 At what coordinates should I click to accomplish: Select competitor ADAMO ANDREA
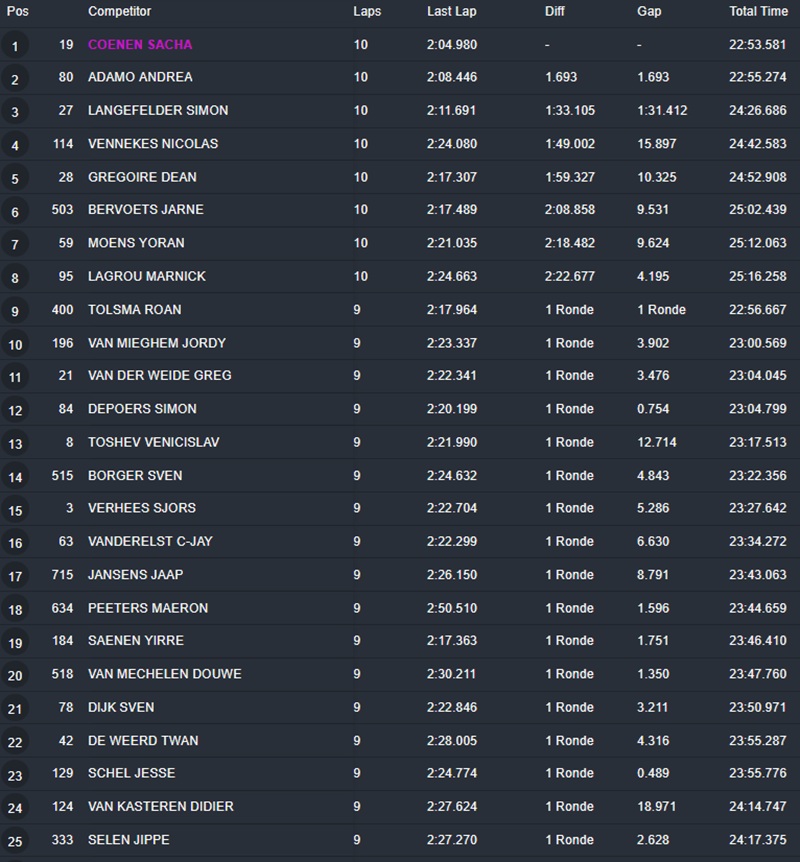[x=140, y=77]
